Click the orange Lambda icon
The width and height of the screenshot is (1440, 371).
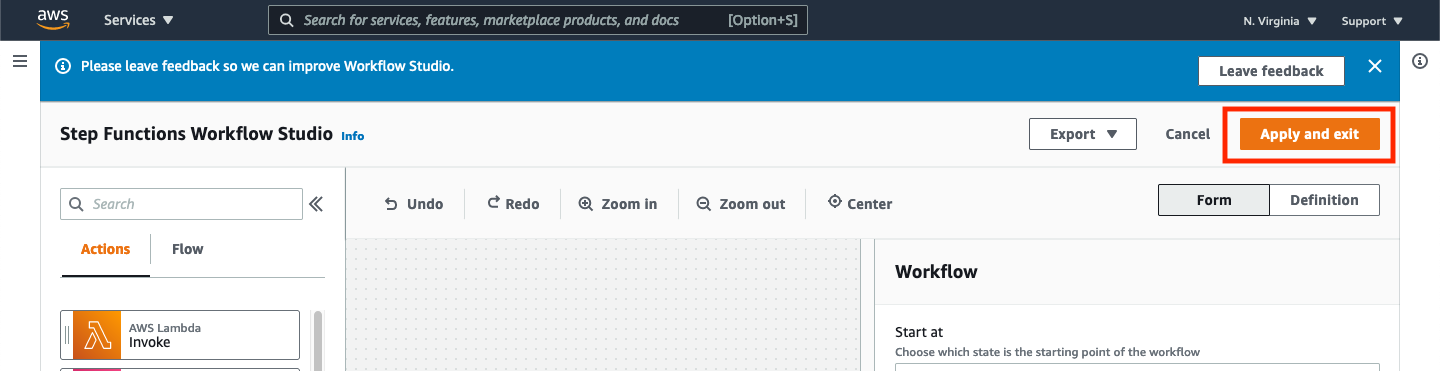coord(97,335)
